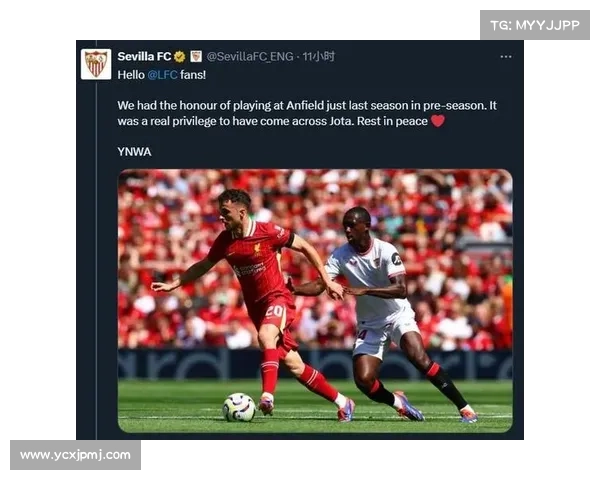Open the @LFC mention link
Viewport: 600px width, 480px height.
click(x=162, y=75)
